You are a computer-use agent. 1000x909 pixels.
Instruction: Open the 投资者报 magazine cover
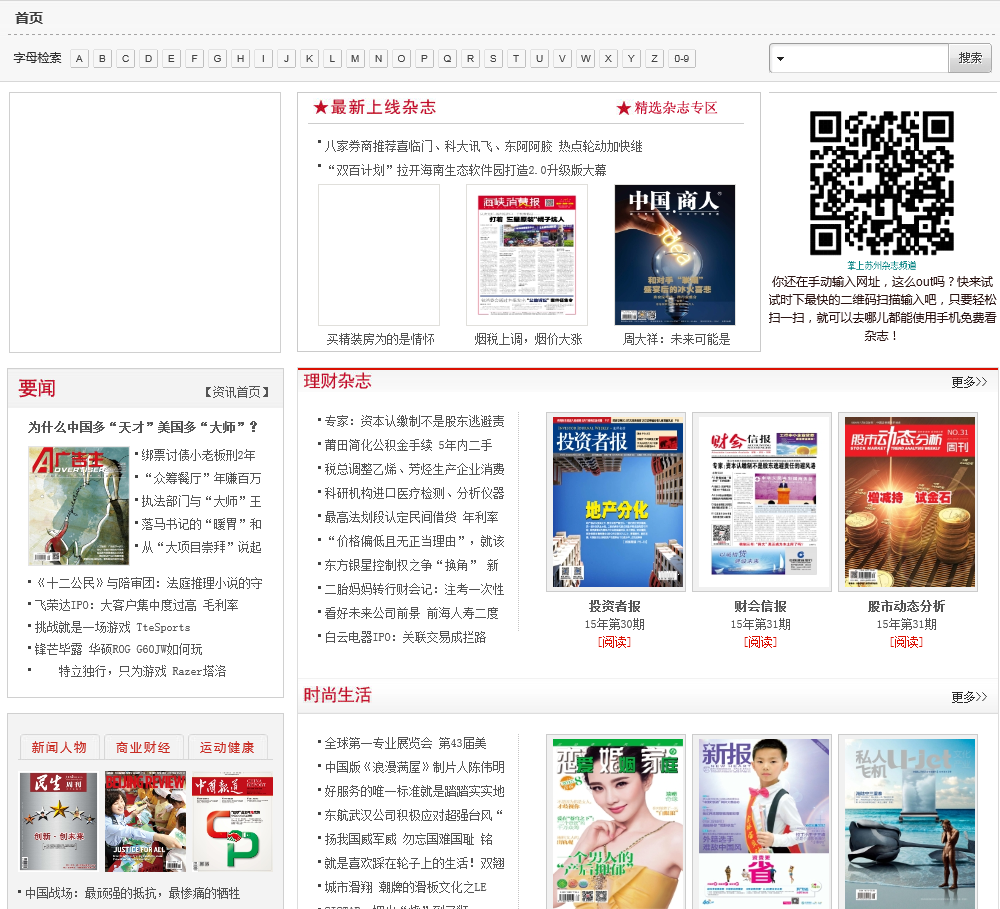click(x=615, y=502)
